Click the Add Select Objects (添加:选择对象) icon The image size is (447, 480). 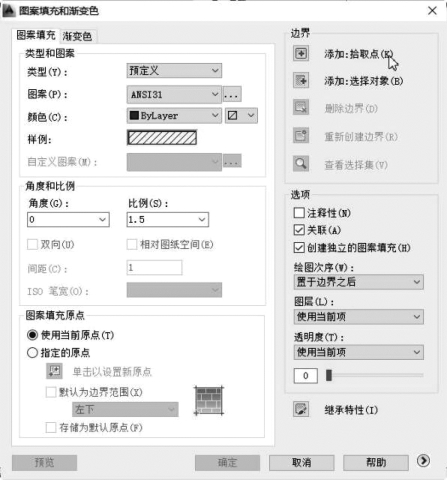pyautogui.click(x=301, y=80)
